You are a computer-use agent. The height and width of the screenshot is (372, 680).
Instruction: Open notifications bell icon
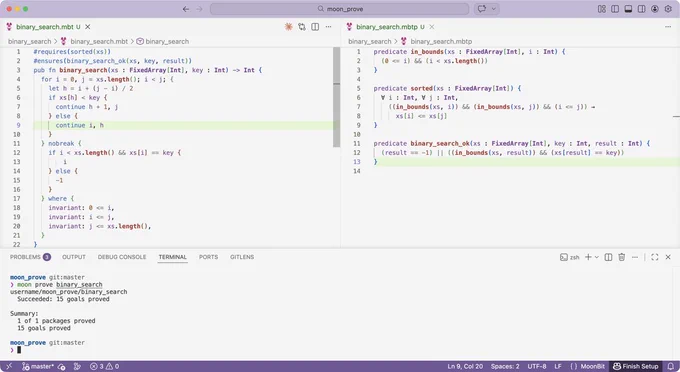(x=670, y=366)
